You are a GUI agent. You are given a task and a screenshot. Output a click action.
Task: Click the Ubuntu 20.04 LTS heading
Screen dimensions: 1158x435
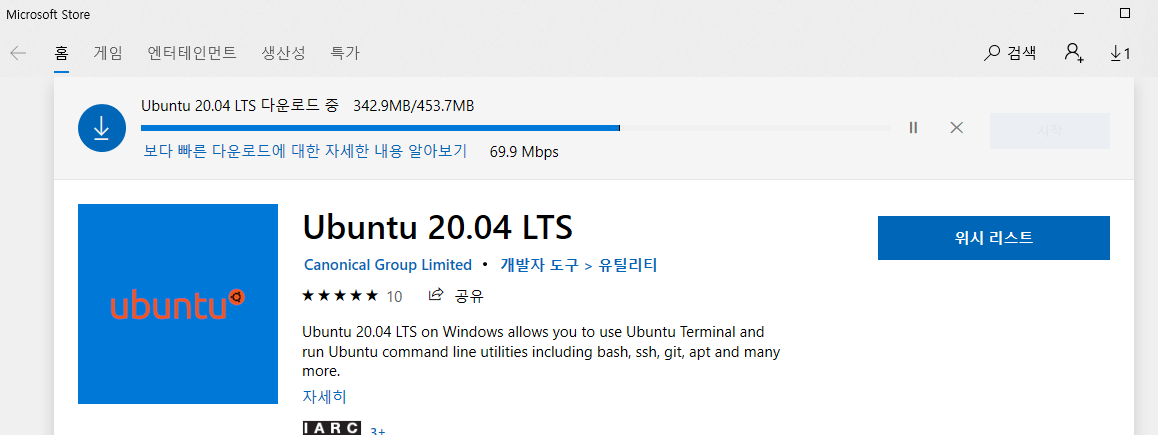click(438, 227)
